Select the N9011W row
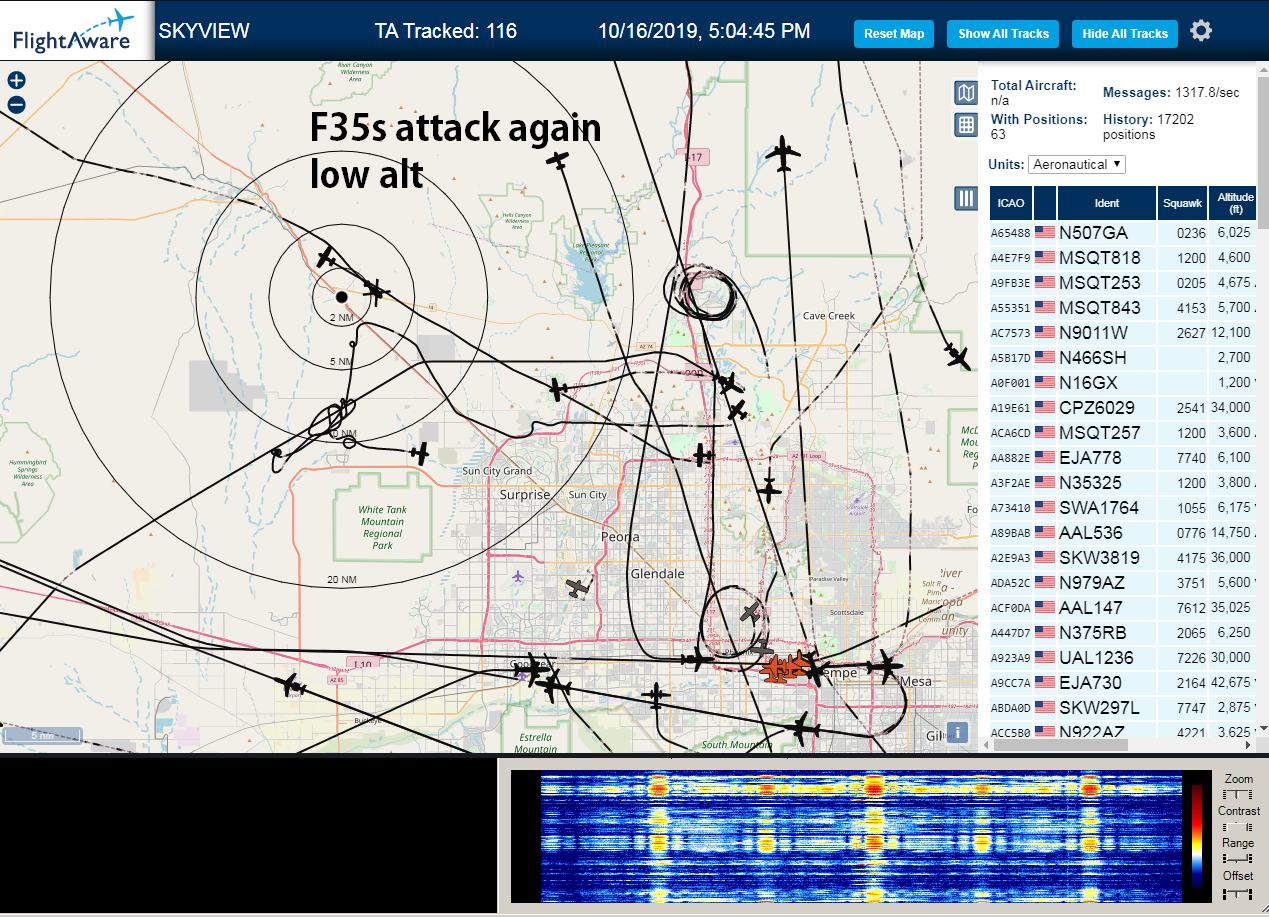The width and height of the screenshot is (1269, 917). (x=1122, y=332)
